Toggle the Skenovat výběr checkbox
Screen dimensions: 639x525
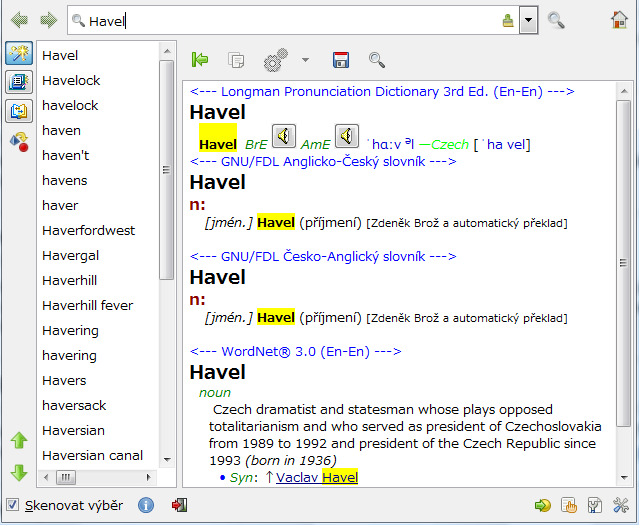12,505
